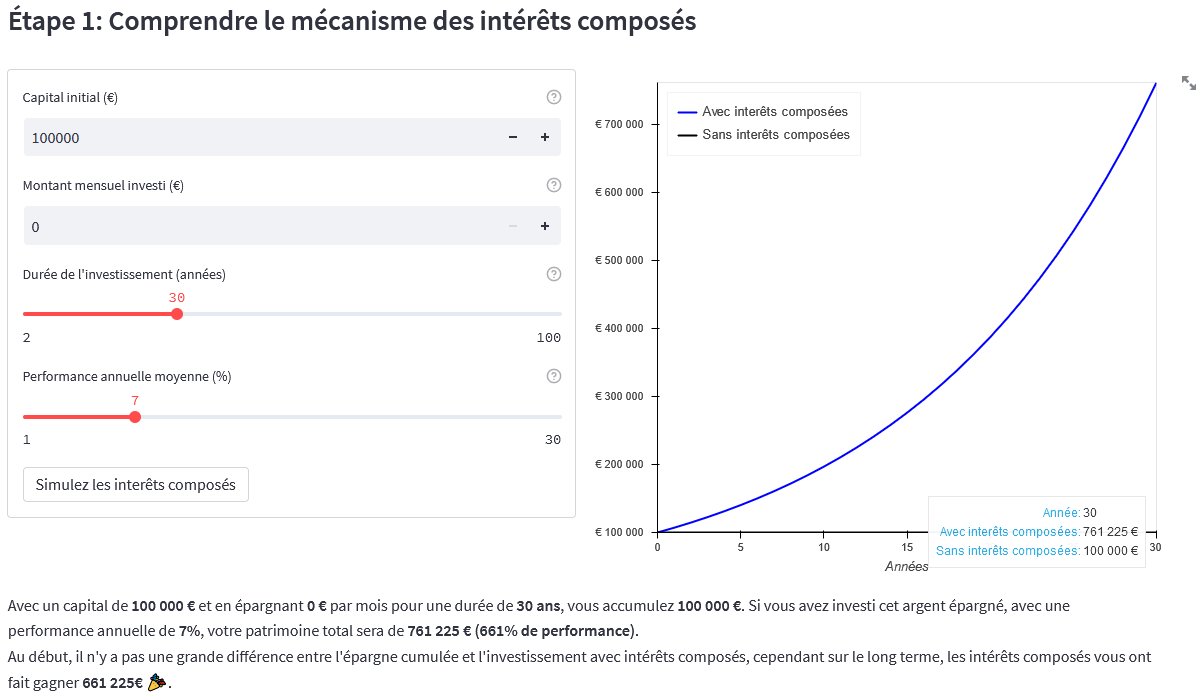Increase Capital initial with plus button

[545, 138]
